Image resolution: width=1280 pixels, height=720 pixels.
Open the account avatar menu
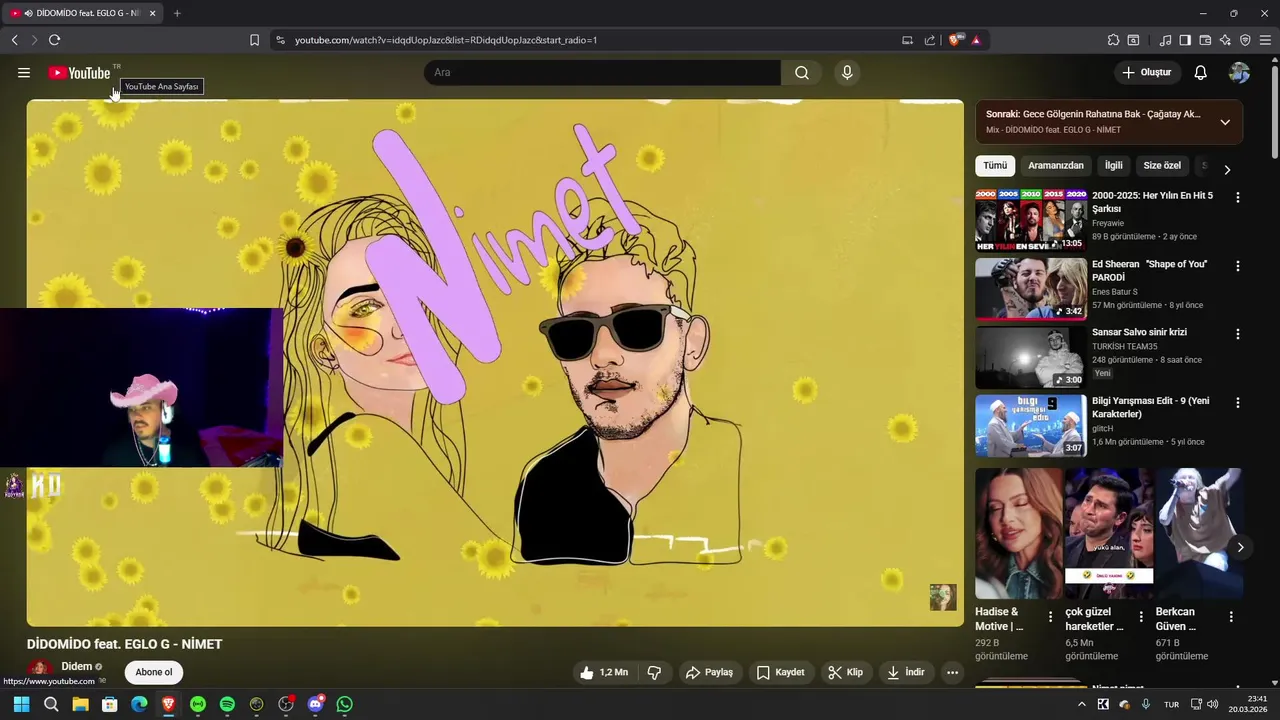[x=1239, y=73]
